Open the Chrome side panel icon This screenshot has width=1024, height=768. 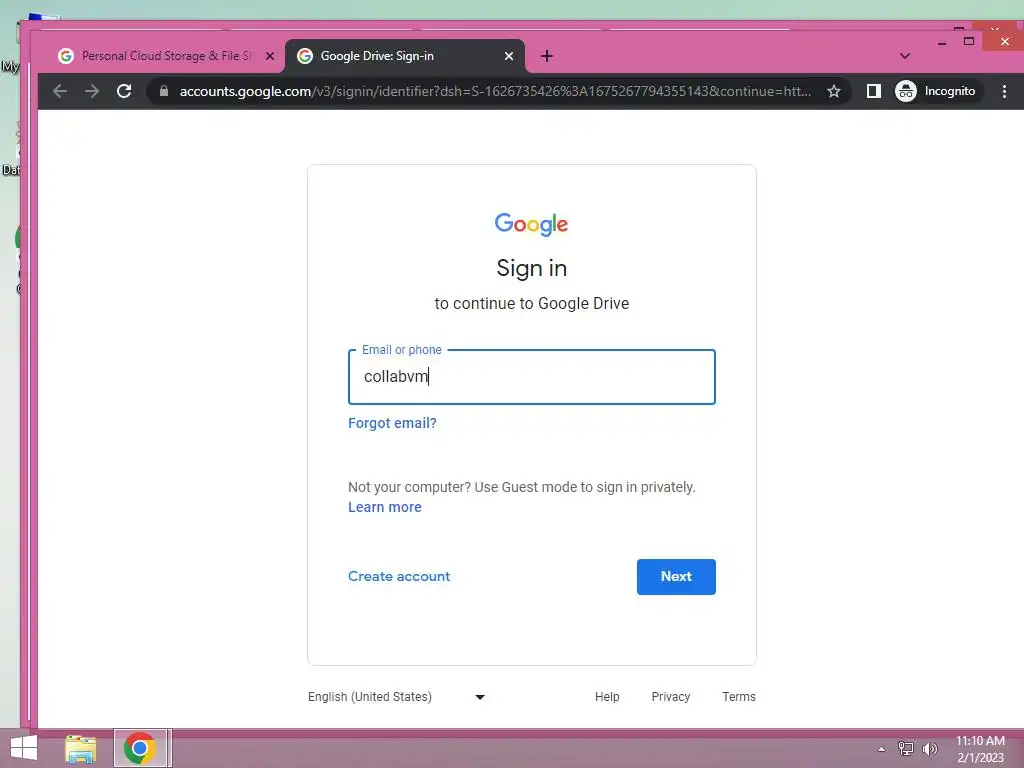(x=873, y=91)
